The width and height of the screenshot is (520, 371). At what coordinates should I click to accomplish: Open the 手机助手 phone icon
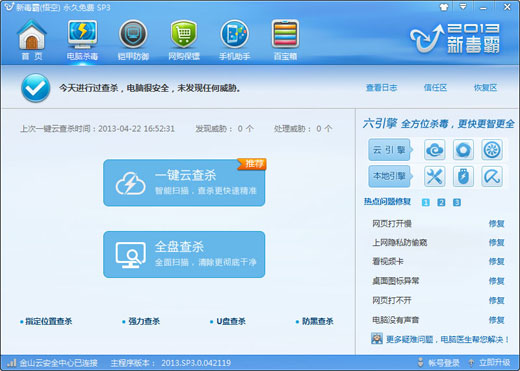point(234,39)
